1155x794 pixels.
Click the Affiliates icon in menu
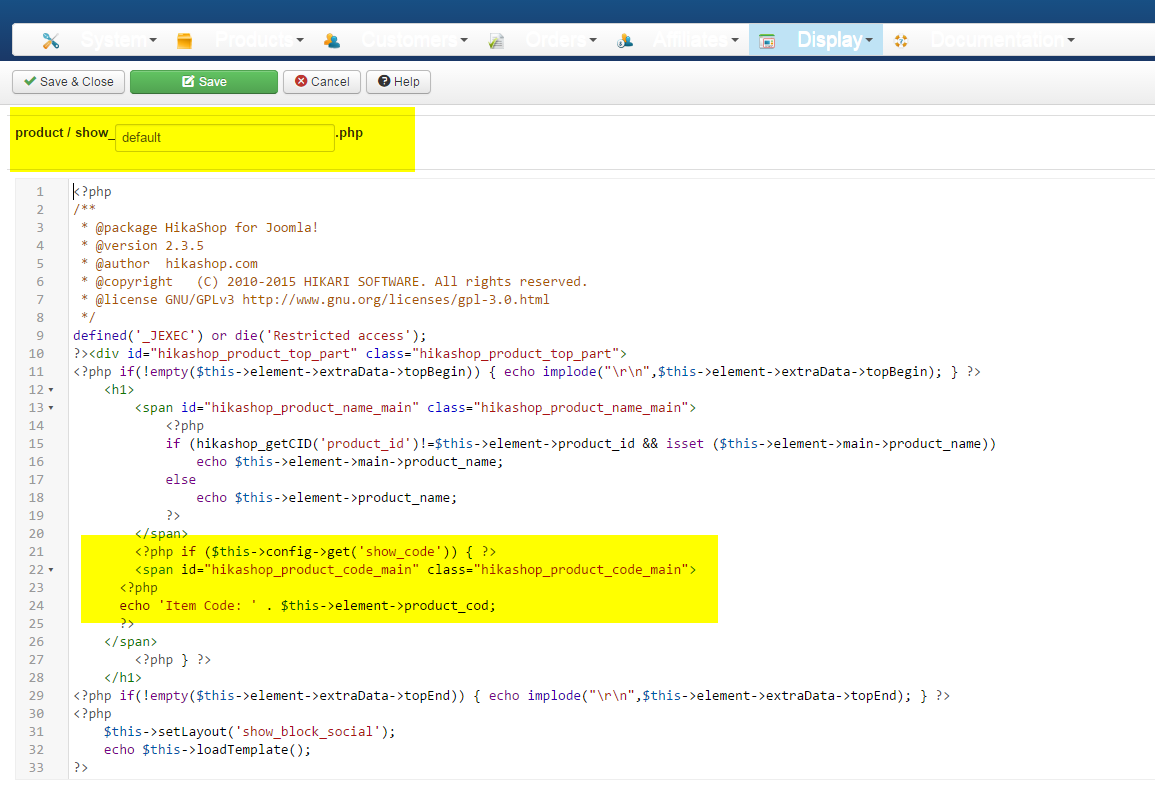click(625, 41)
